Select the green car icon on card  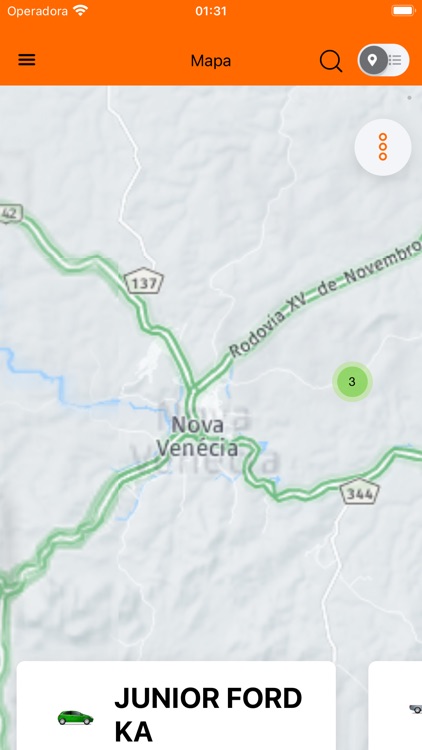pyautogui.click(x=76, y=717)
